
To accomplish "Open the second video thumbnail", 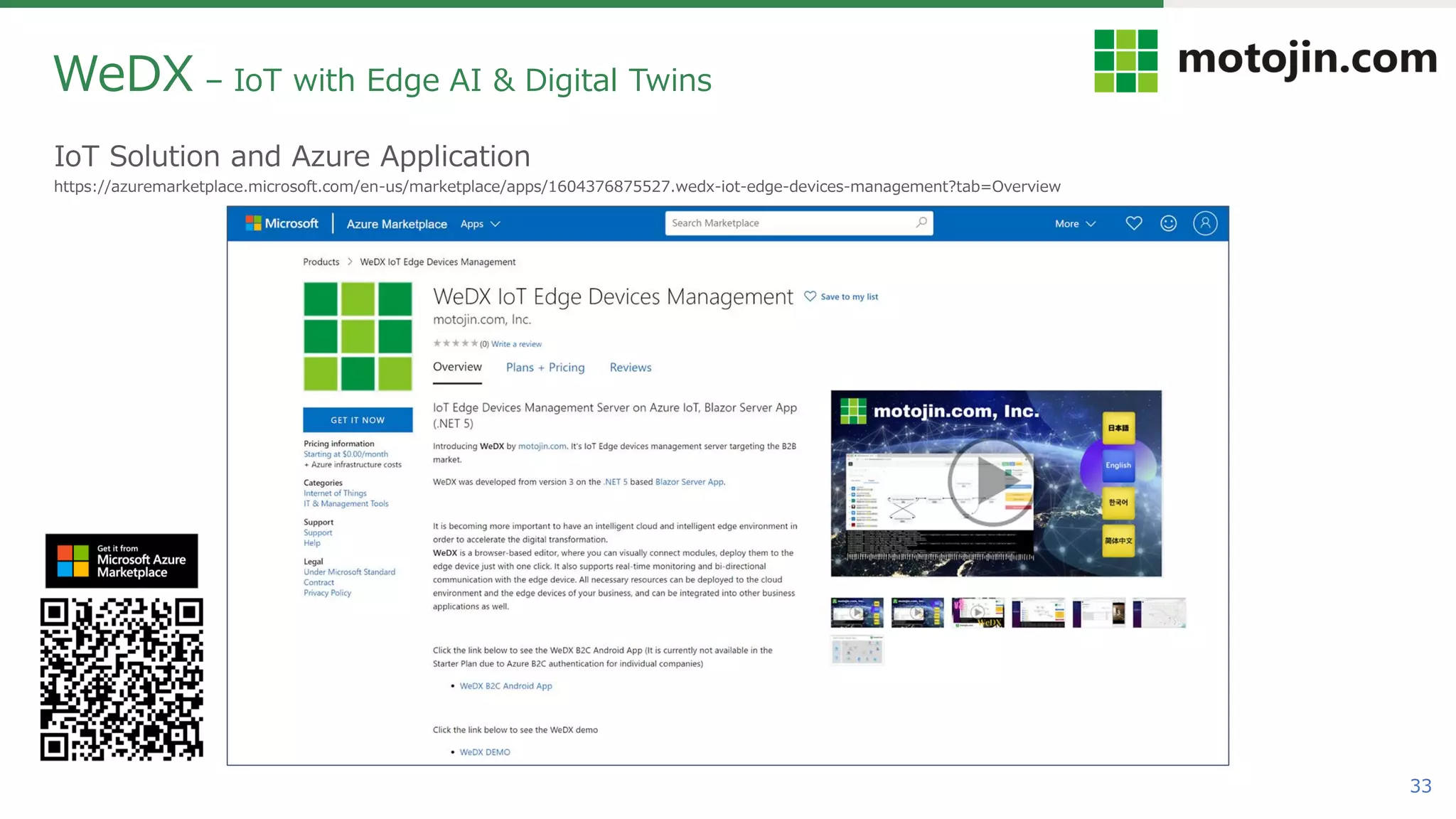I will [x=918, y=613].
